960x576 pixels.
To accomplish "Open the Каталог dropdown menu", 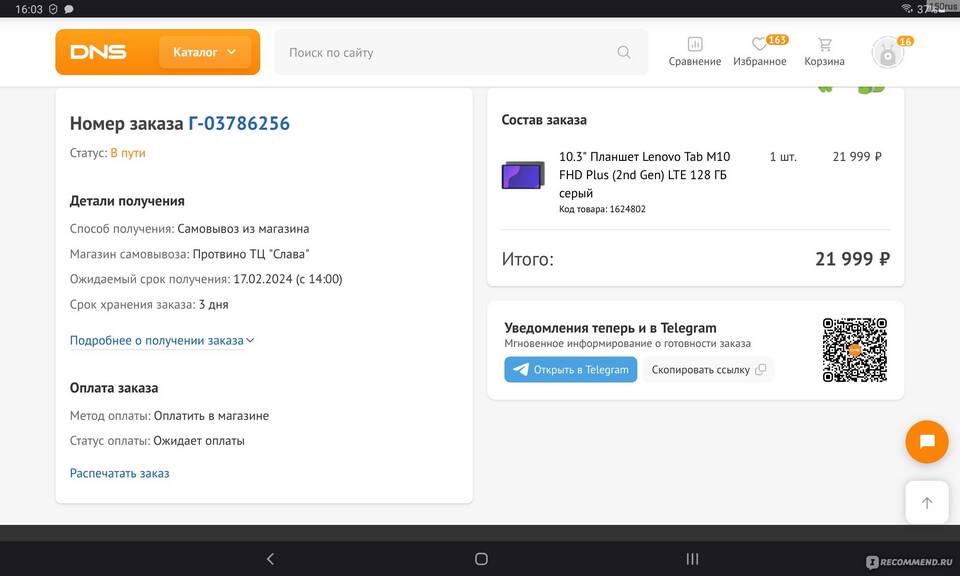I will tap(205, 52).
